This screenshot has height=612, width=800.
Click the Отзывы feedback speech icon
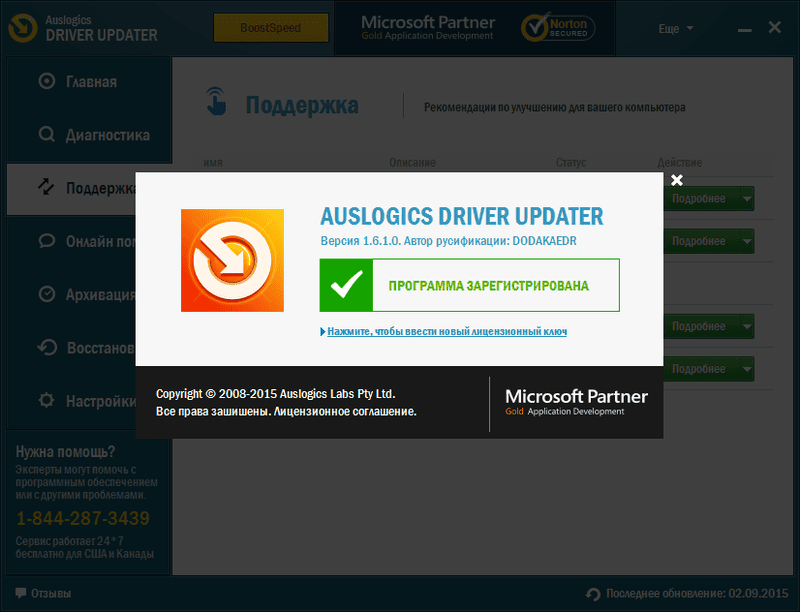[x=20, y=593]
